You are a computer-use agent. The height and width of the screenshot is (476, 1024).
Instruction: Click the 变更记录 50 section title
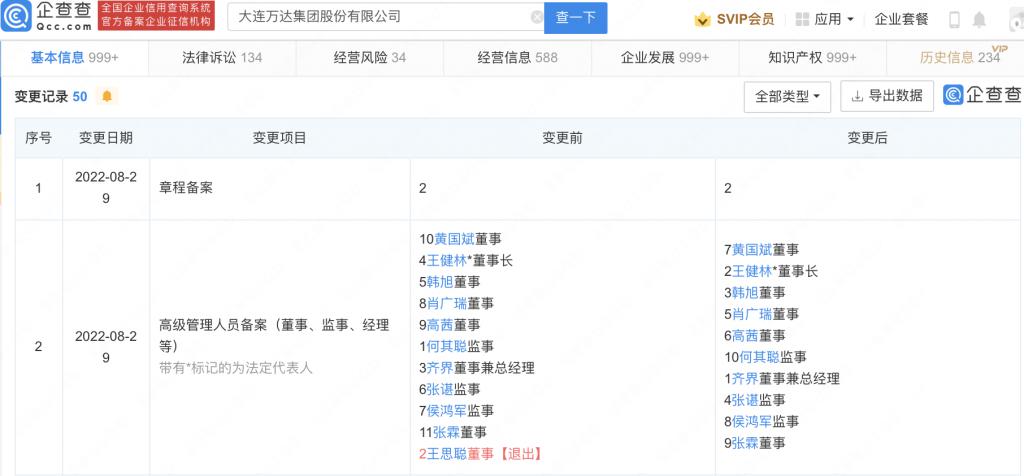51,97
